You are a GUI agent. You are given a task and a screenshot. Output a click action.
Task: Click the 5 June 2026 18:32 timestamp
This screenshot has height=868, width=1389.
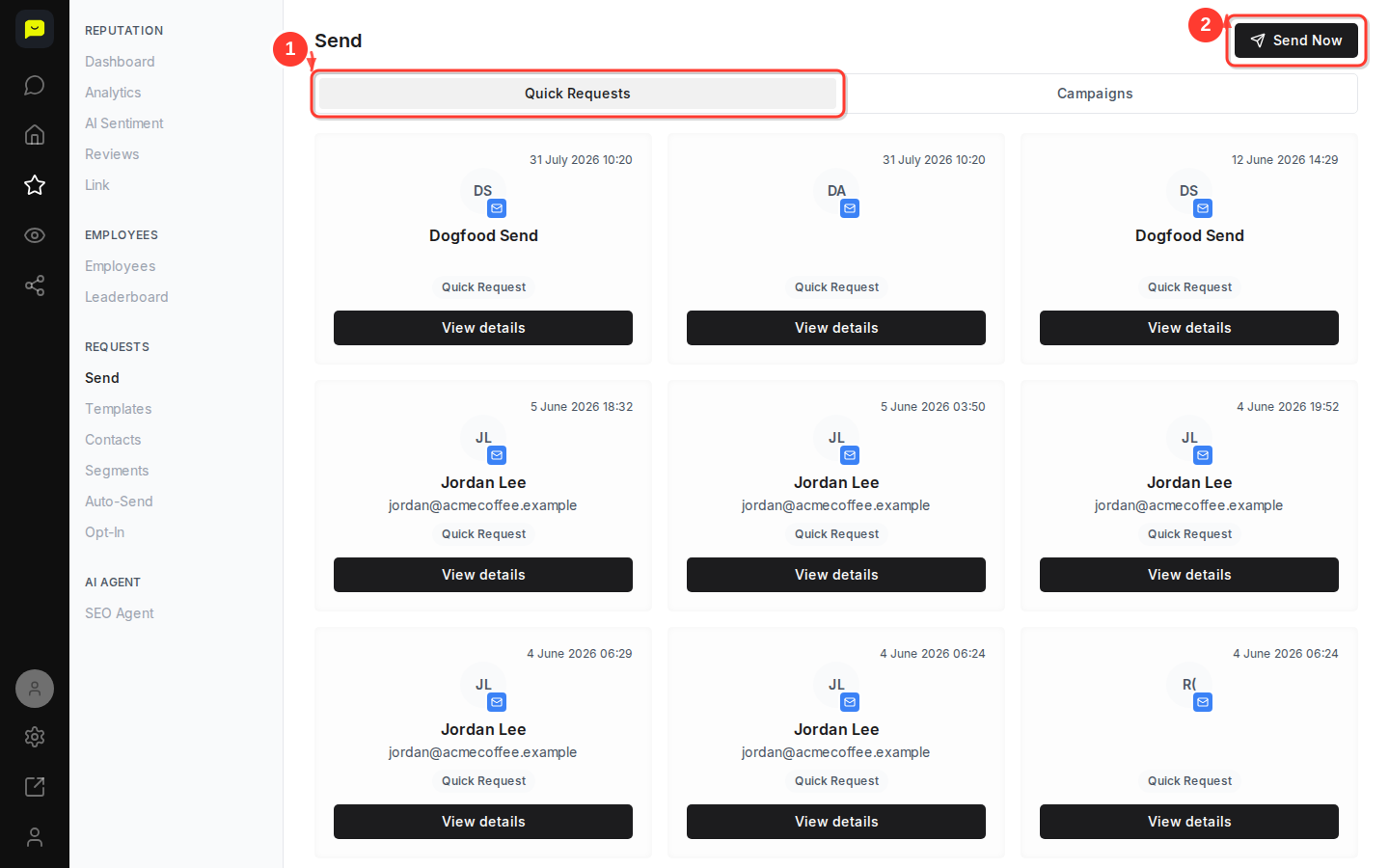(582, 407)
